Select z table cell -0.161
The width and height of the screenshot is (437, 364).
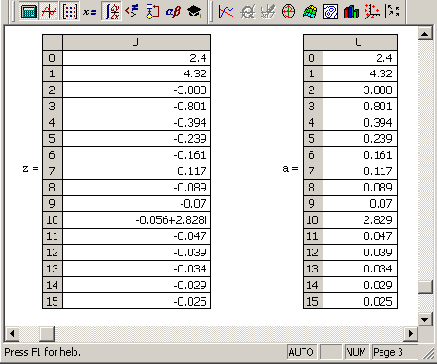[x=136, y=155]
